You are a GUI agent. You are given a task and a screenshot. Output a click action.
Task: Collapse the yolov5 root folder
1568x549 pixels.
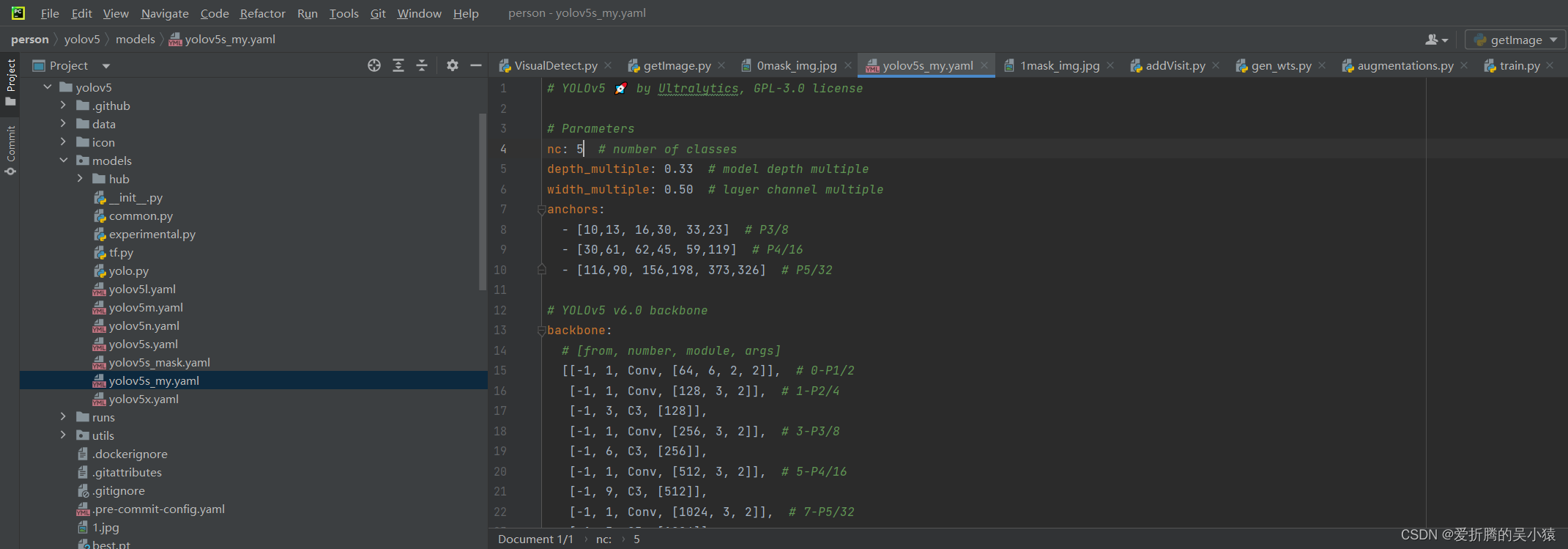48,87
